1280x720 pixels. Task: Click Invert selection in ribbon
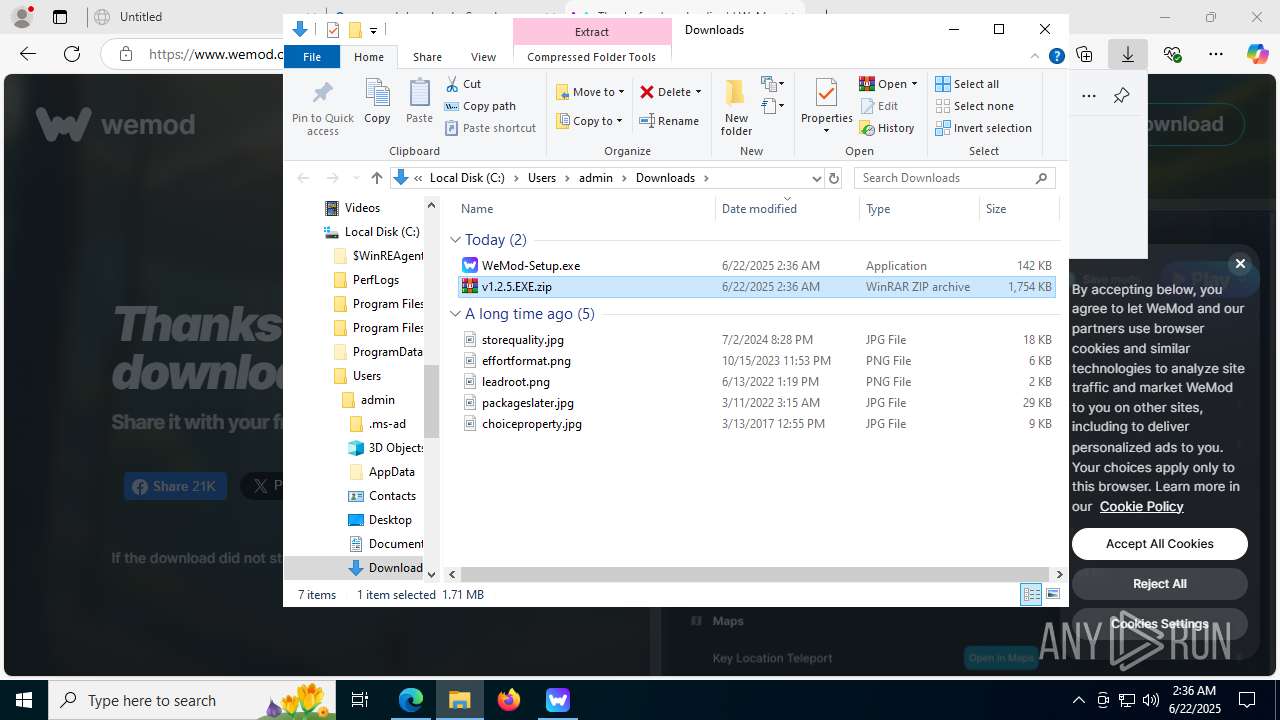983,128
